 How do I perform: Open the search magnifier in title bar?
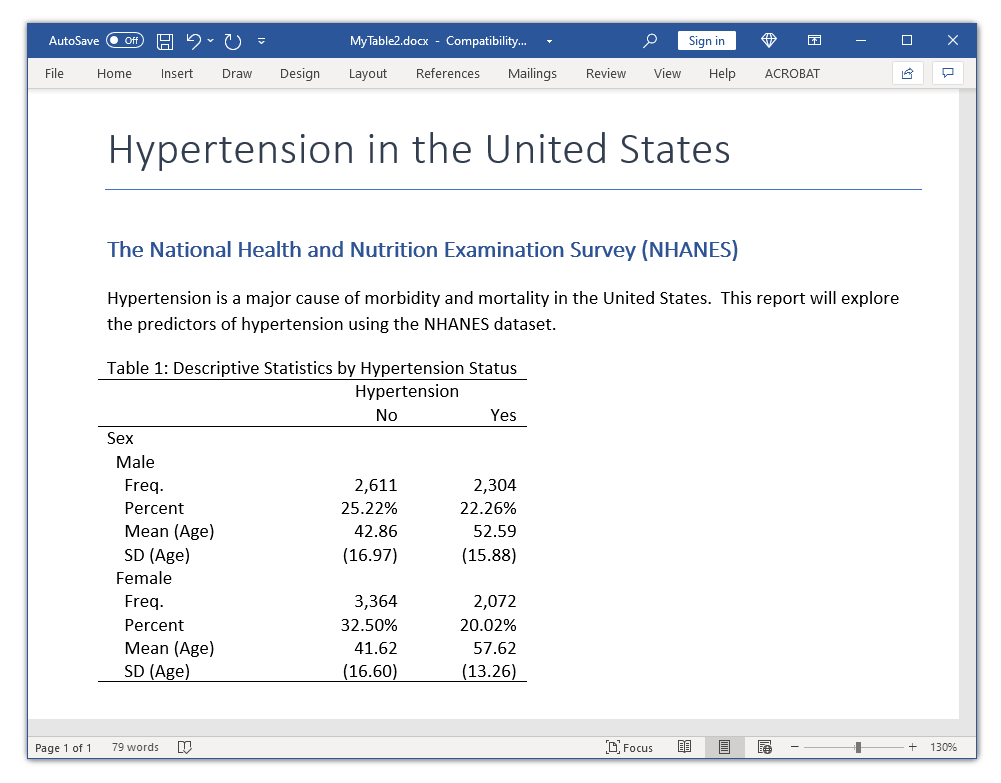coord(650,41)
